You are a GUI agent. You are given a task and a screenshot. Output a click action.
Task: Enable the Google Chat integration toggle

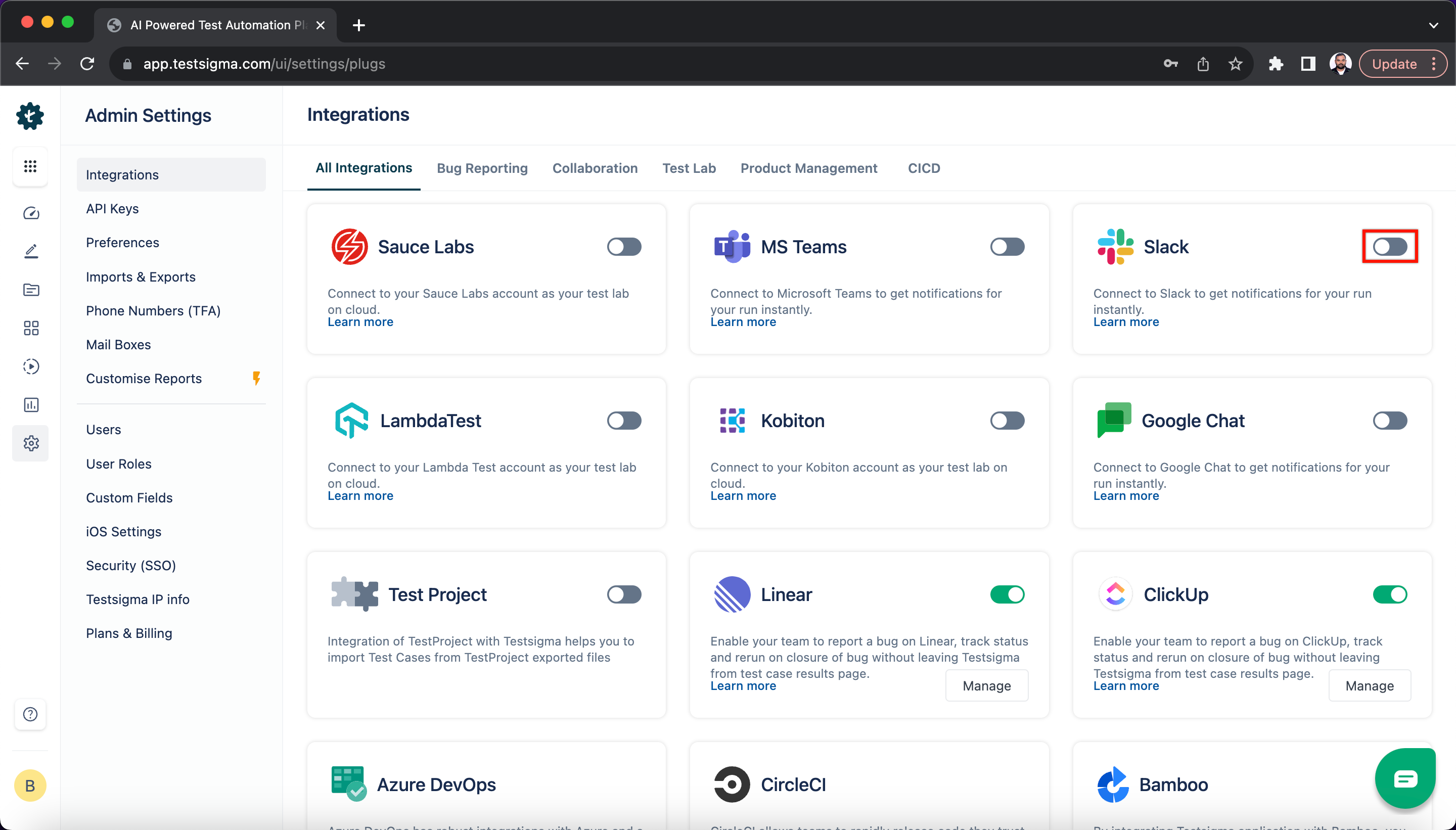[1390, 421]
